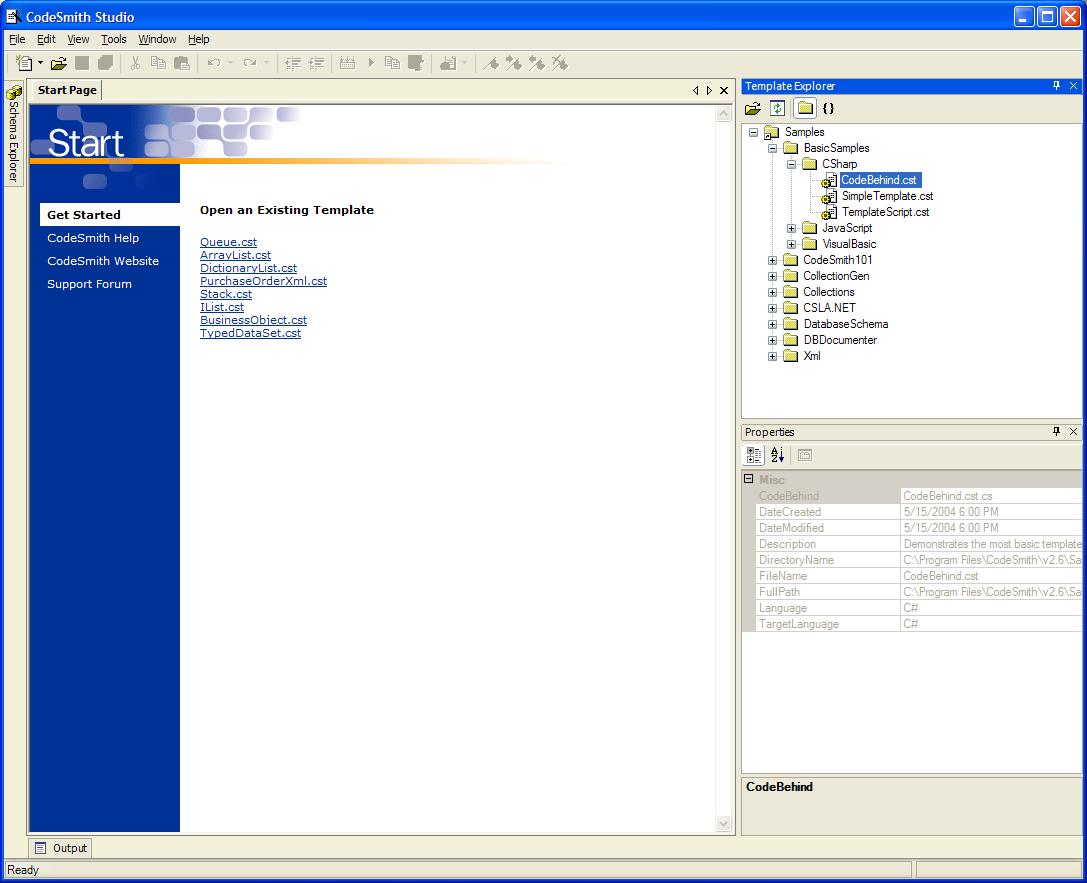Click the Copy icon next to Cut
The width and height of the screenshot is (1087, 883).
[x=159, y=64]
